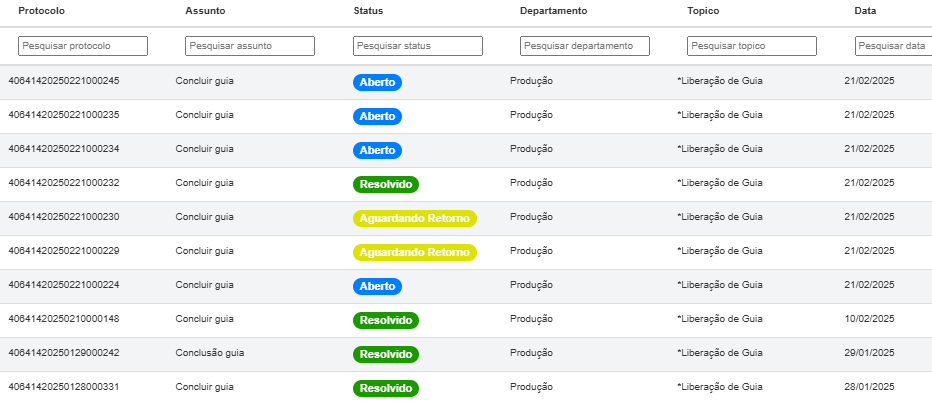Click Aberto badge for protocol ending 000224

pyautogui.click(x=377, y=286)
